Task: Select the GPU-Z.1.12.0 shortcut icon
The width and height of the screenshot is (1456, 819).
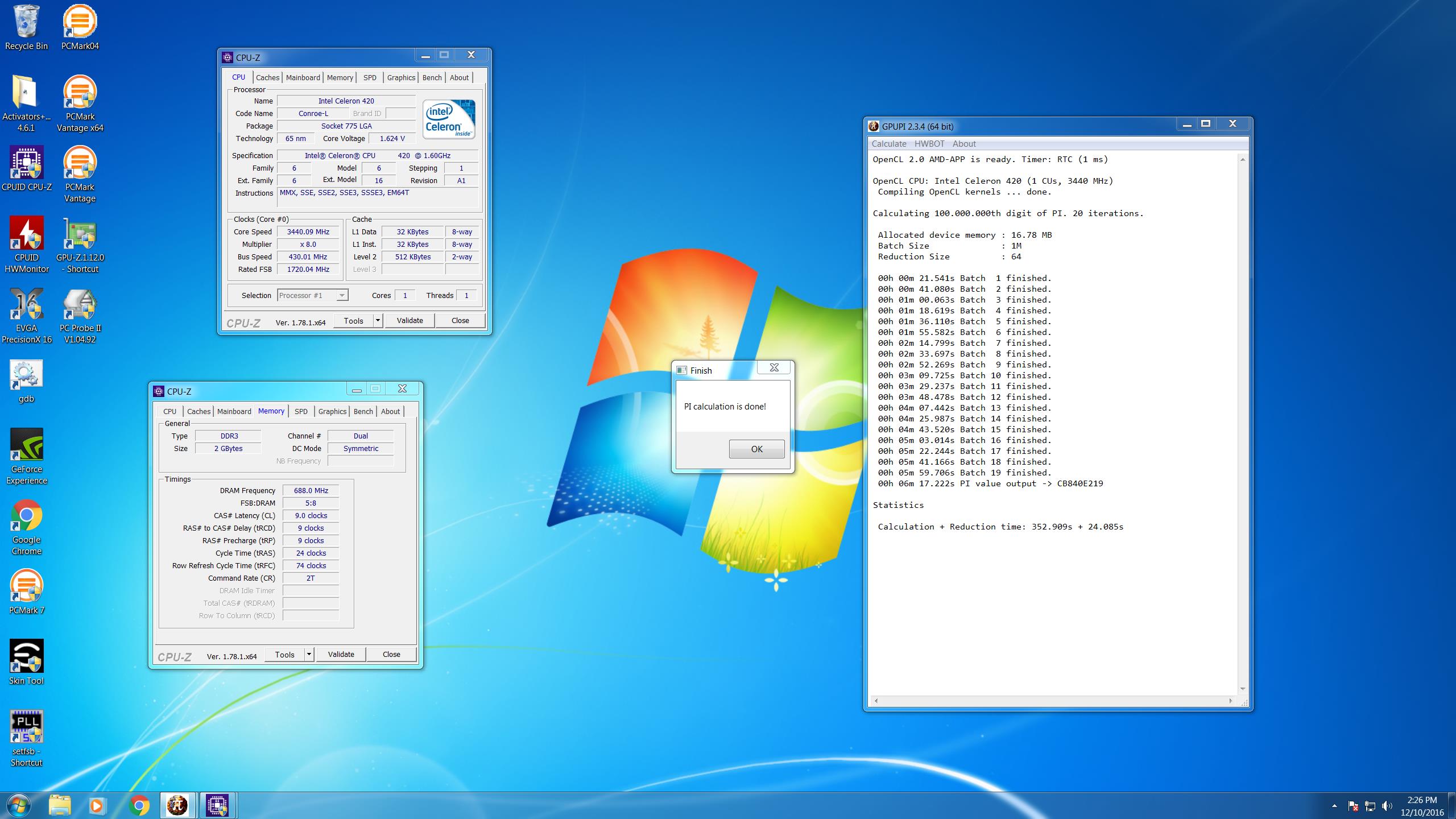Action: pos(80,245)
